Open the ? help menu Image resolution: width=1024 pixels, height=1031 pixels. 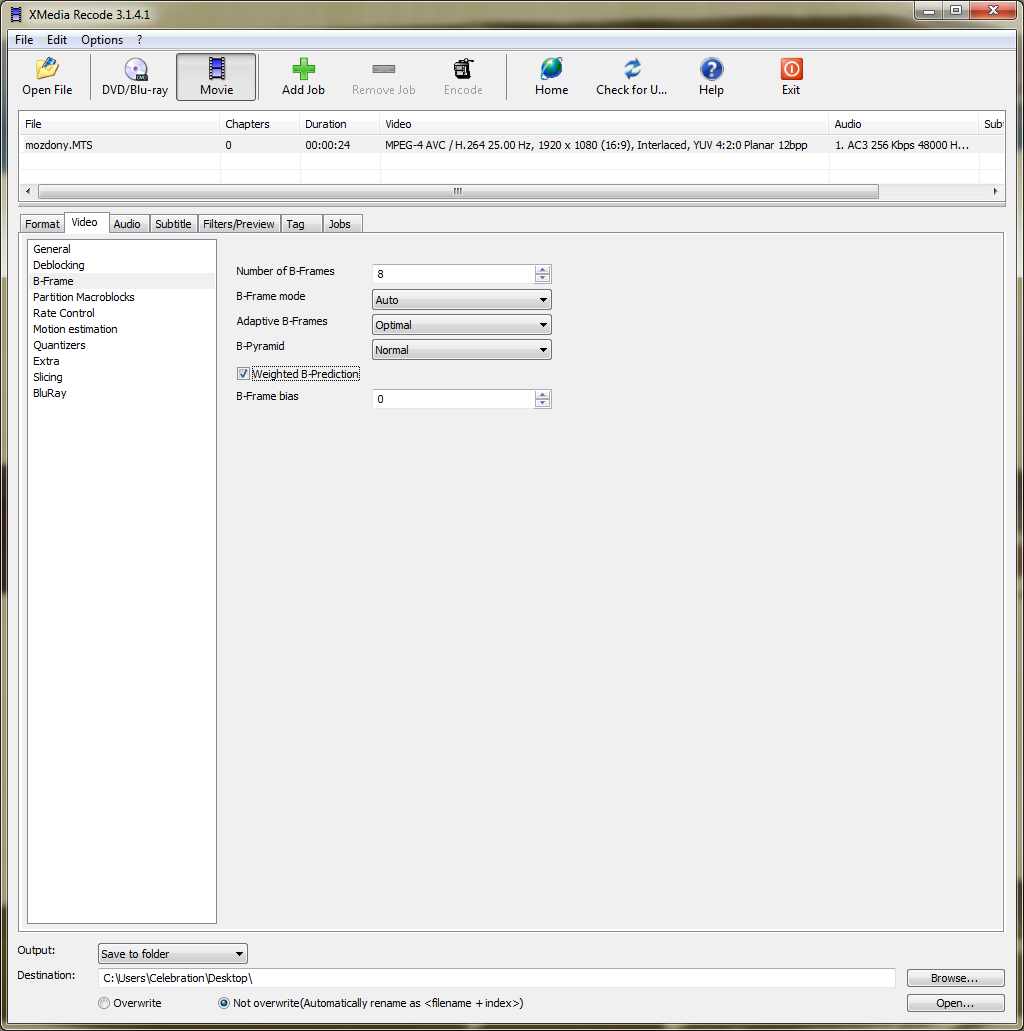tap(139, 39)
